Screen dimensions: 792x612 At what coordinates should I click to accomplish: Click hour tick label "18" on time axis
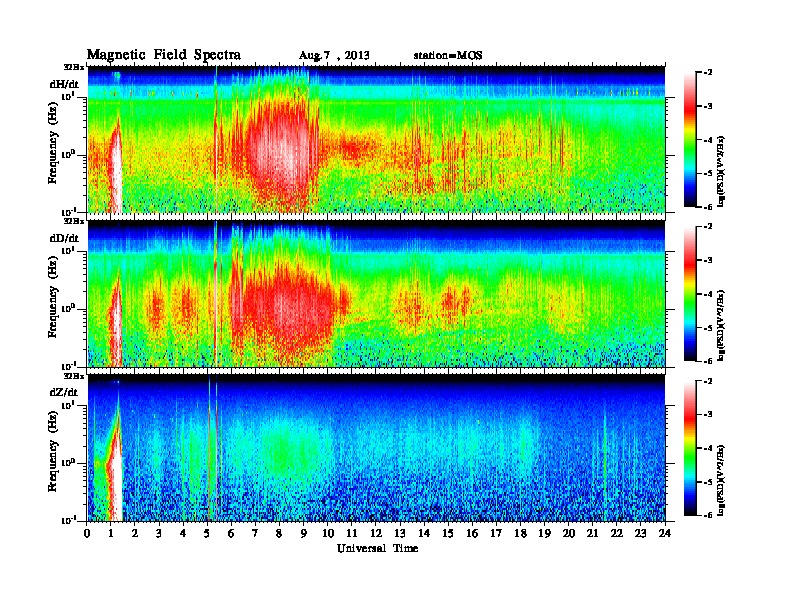(520, 533)
